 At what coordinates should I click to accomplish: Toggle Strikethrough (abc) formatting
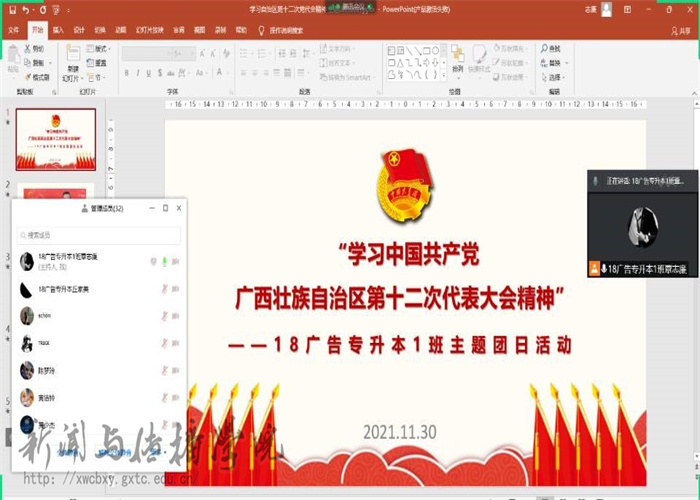tap(171, 73)
